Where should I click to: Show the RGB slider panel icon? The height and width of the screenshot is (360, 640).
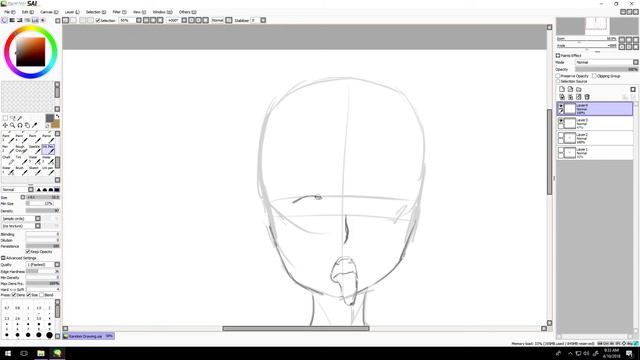pyautogui.click(x=12, y=20)
